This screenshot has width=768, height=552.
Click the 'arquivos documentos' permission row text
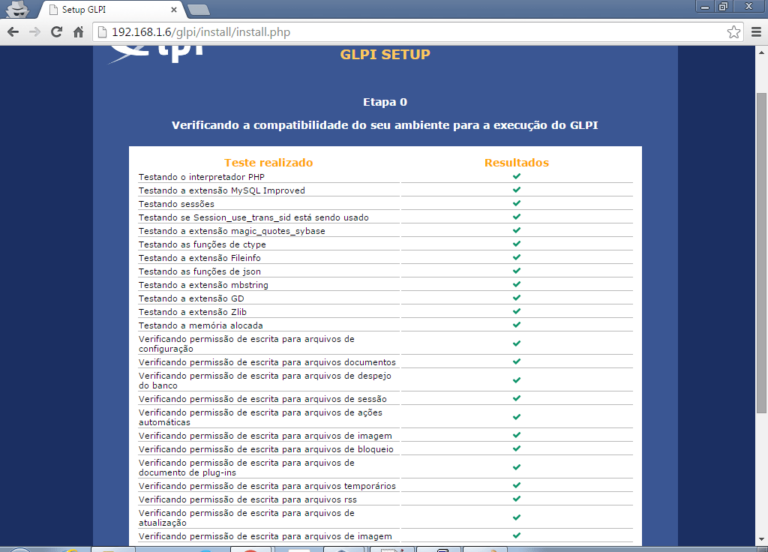[267, 362]
